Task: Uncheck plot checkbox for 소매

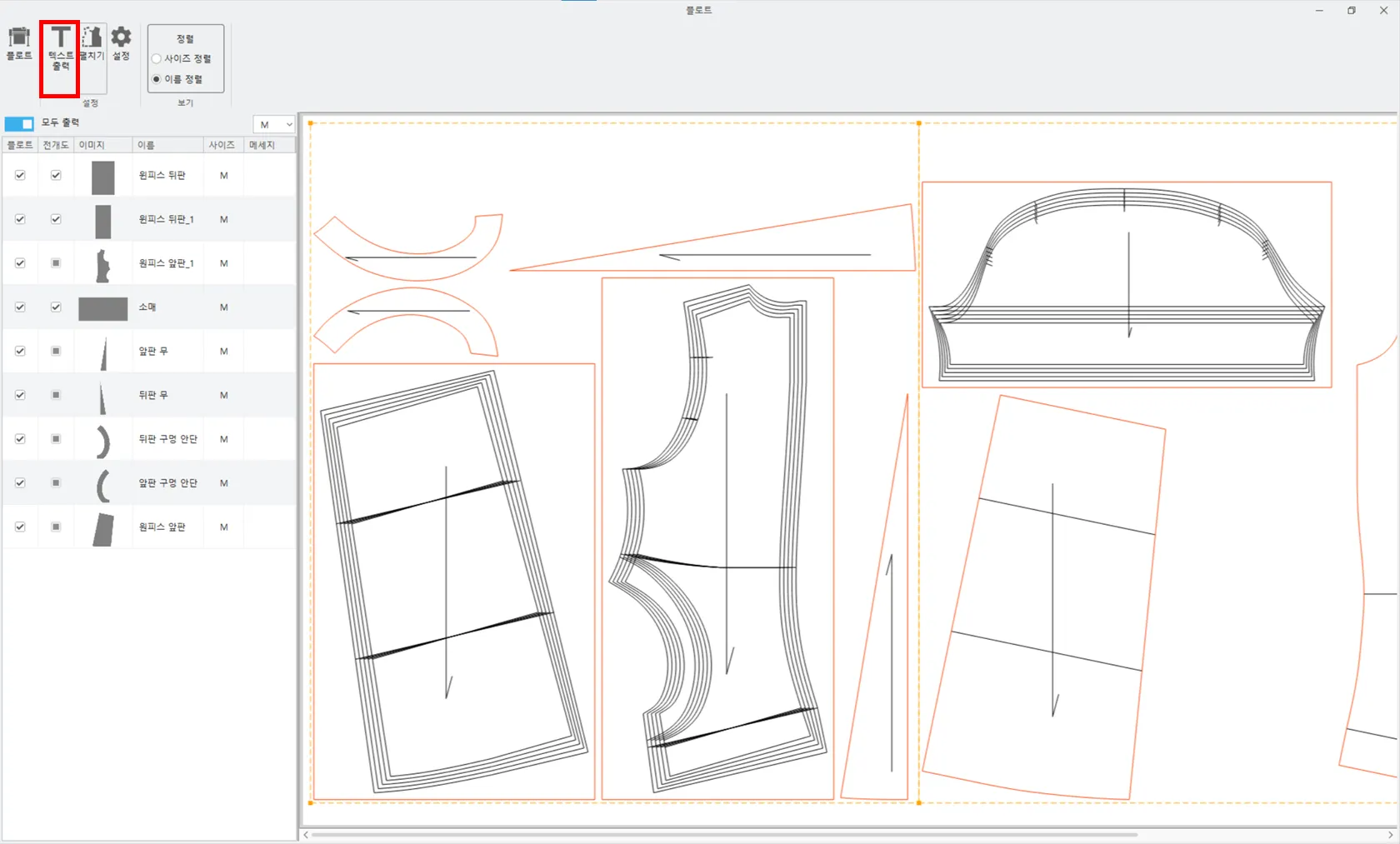Action: click(20, 307)
